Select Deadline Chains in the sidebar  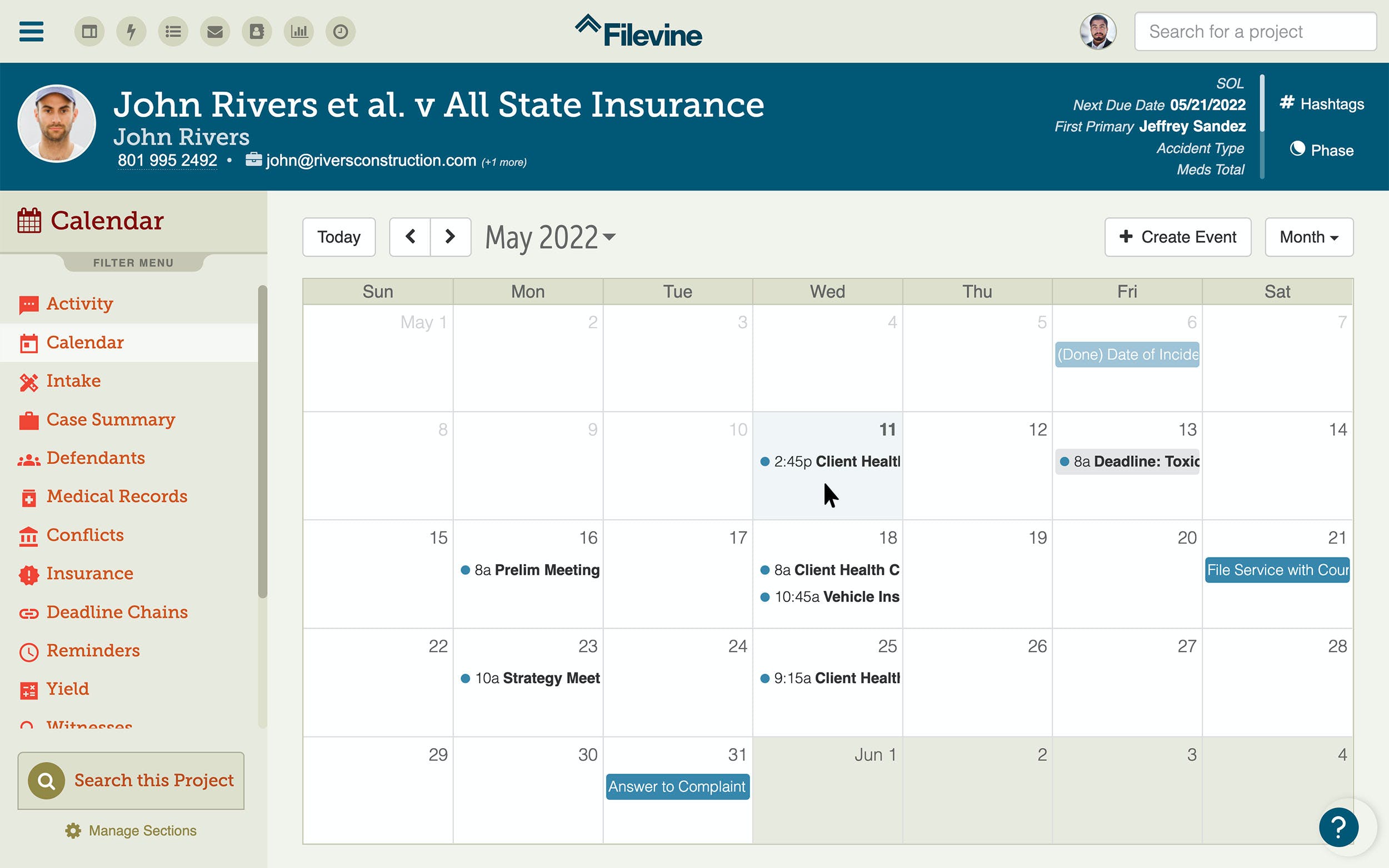click(x=117, y=612)
